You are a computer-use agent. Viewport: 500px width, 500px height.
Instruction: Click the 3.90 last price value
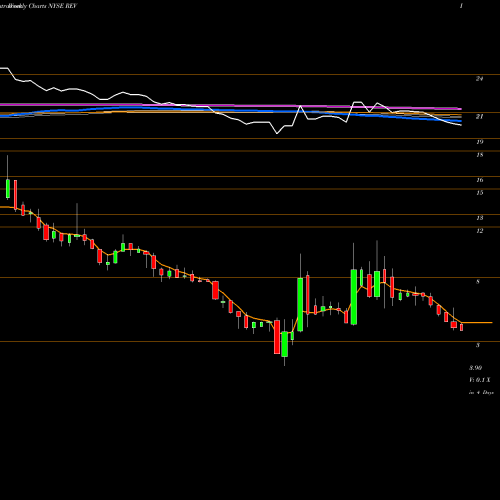475,368
